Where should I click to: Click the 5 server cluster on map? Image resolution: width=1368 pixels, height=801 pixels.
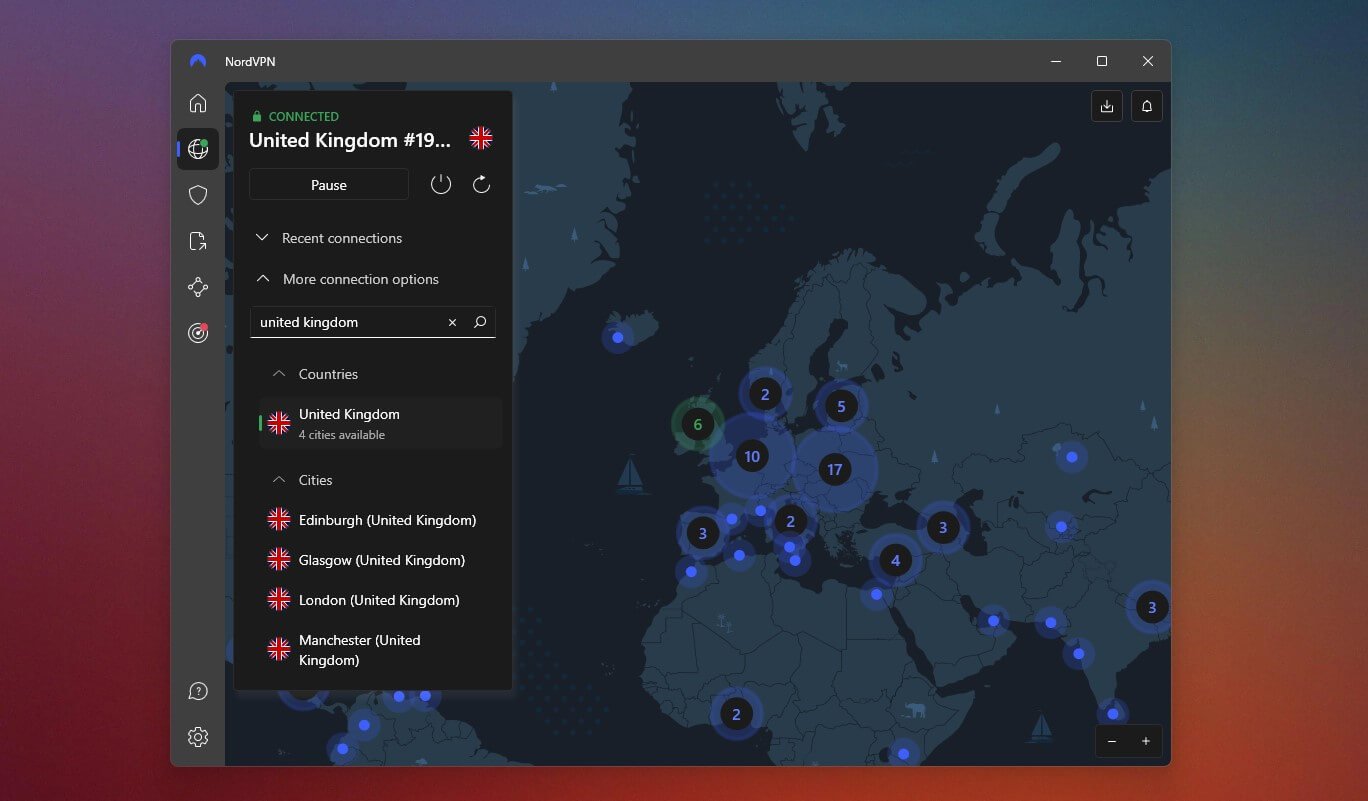click(x=841, y=406)
